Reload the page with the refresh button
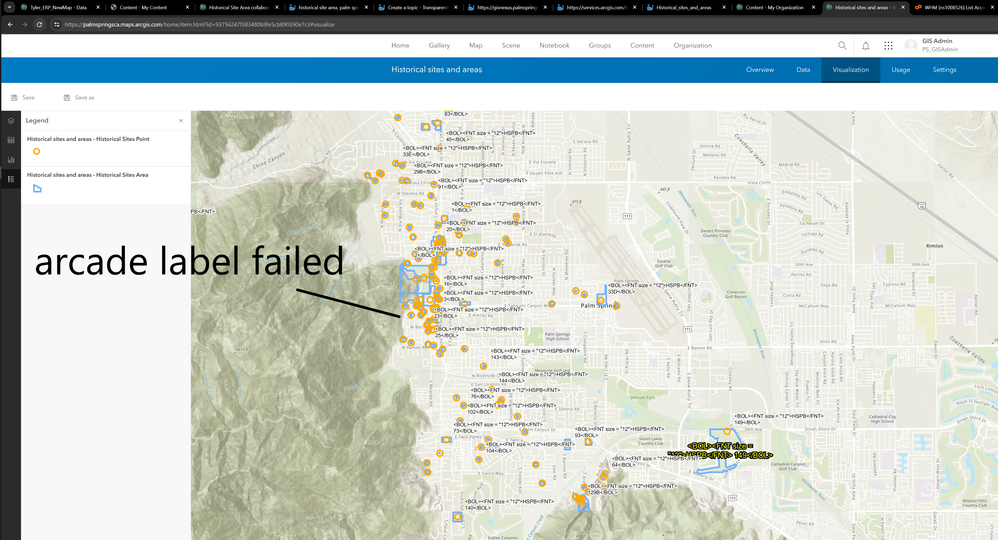The width and height of the screenshot is (998, 540). [39, 24]
